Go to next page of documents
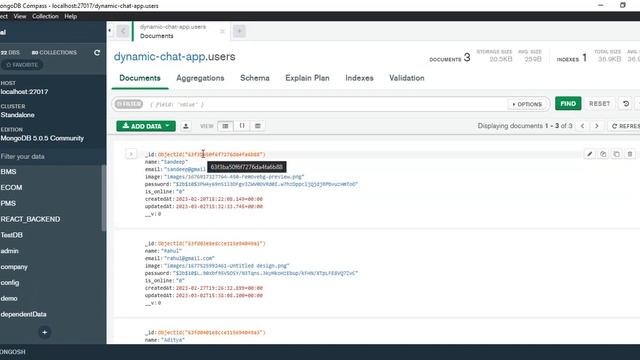The width and height of the screenshot is (640, 360). pyautogui.click(x=597, y=126)
